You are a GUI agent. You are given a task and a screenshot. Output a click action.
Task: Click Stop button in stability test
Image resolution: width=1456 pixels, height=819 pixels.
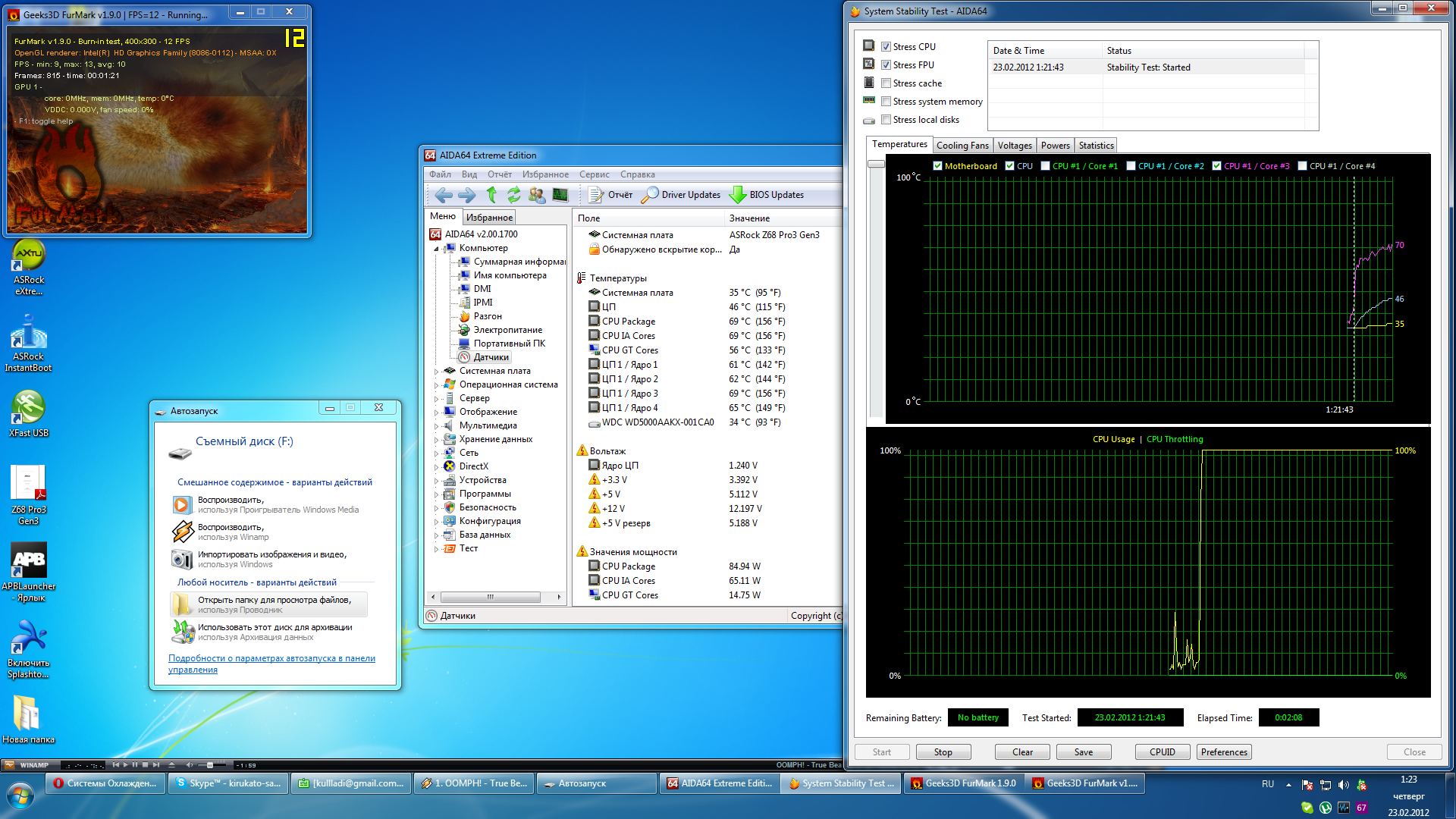pyautogui.click(x=943, y=752)
